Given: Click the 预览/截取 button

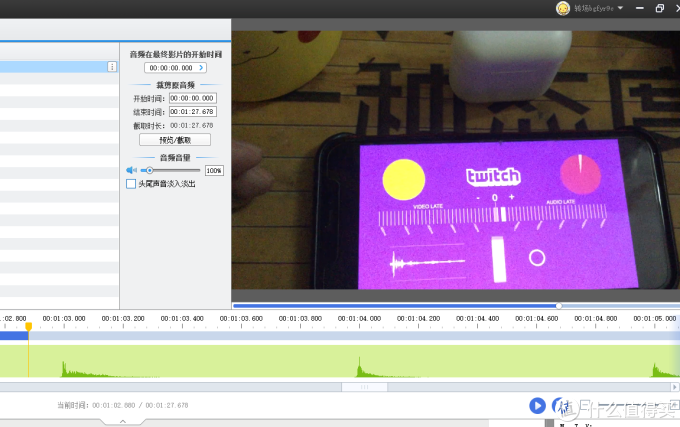Looking at the screenshot, I should coord(175,140).
